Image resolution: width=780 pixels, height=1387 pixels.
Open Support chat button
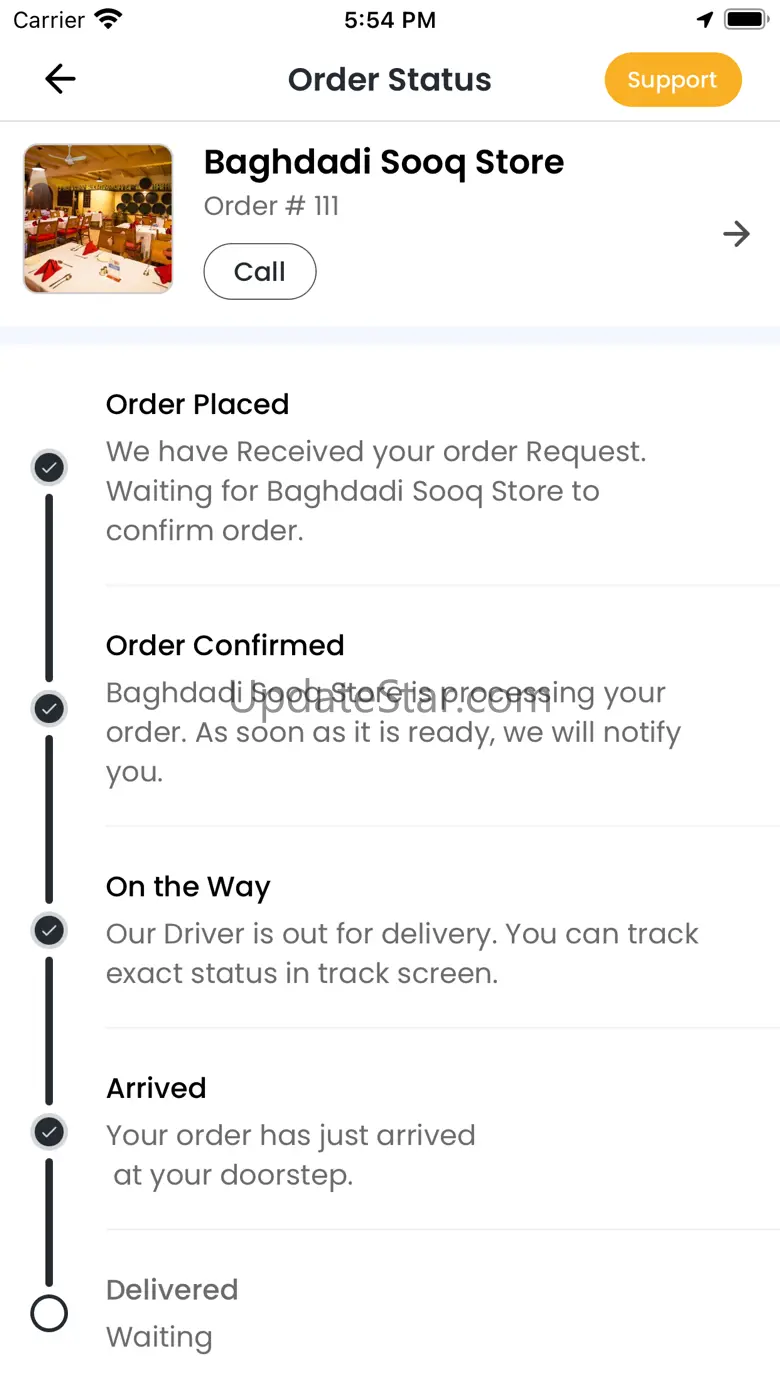point(673,80)
